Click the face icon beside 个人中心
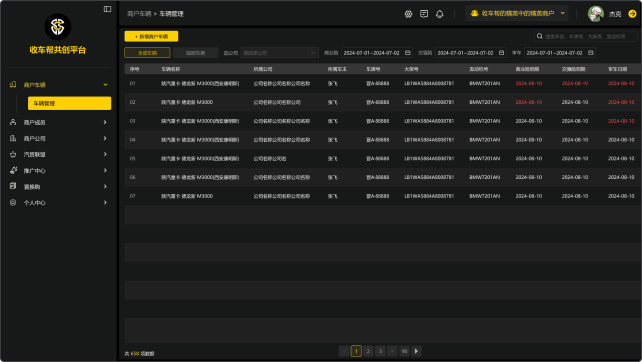Viewport: 642px width, 362px height. point(13,202)
